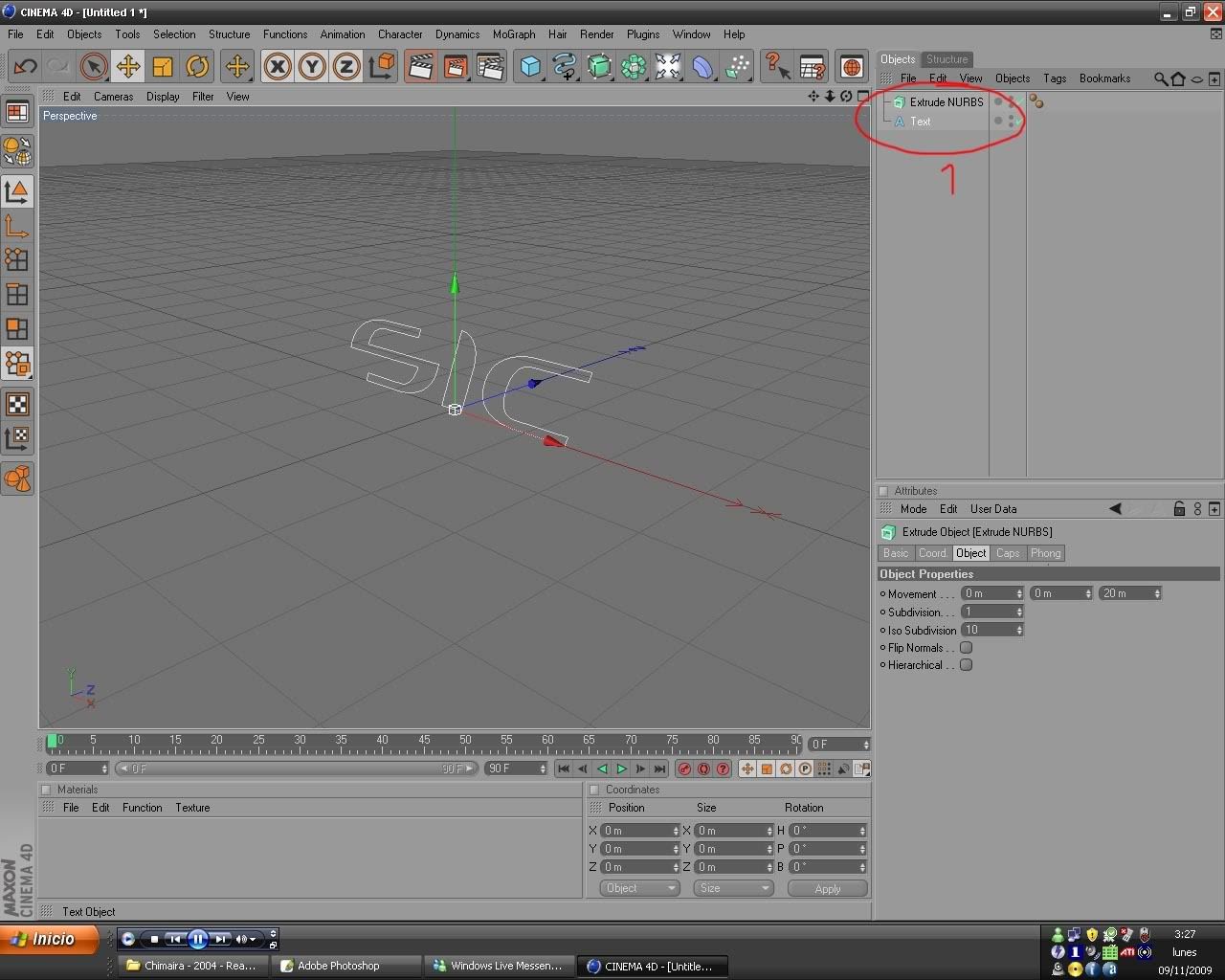Enable the Hierarchical checkbox
The width and height of the screenshot is (1225, 980).
point(966,665)
